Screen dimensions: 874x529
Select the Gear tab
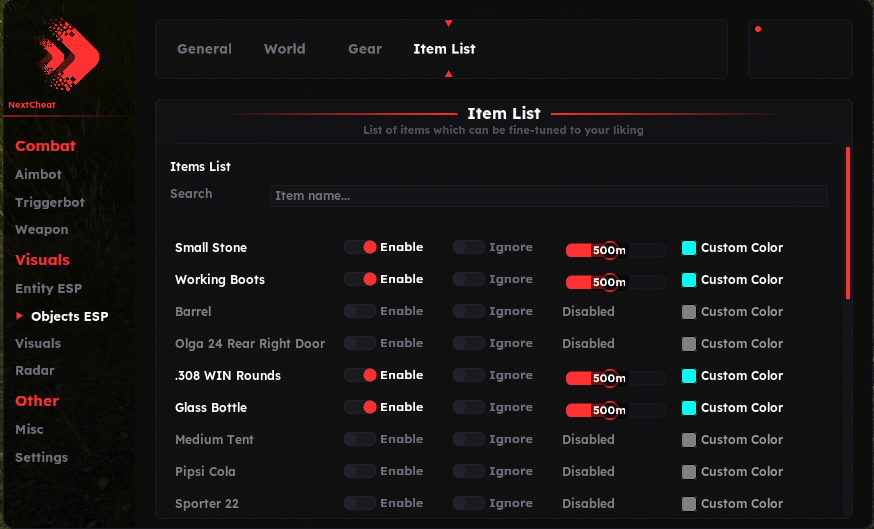[365, 49]
